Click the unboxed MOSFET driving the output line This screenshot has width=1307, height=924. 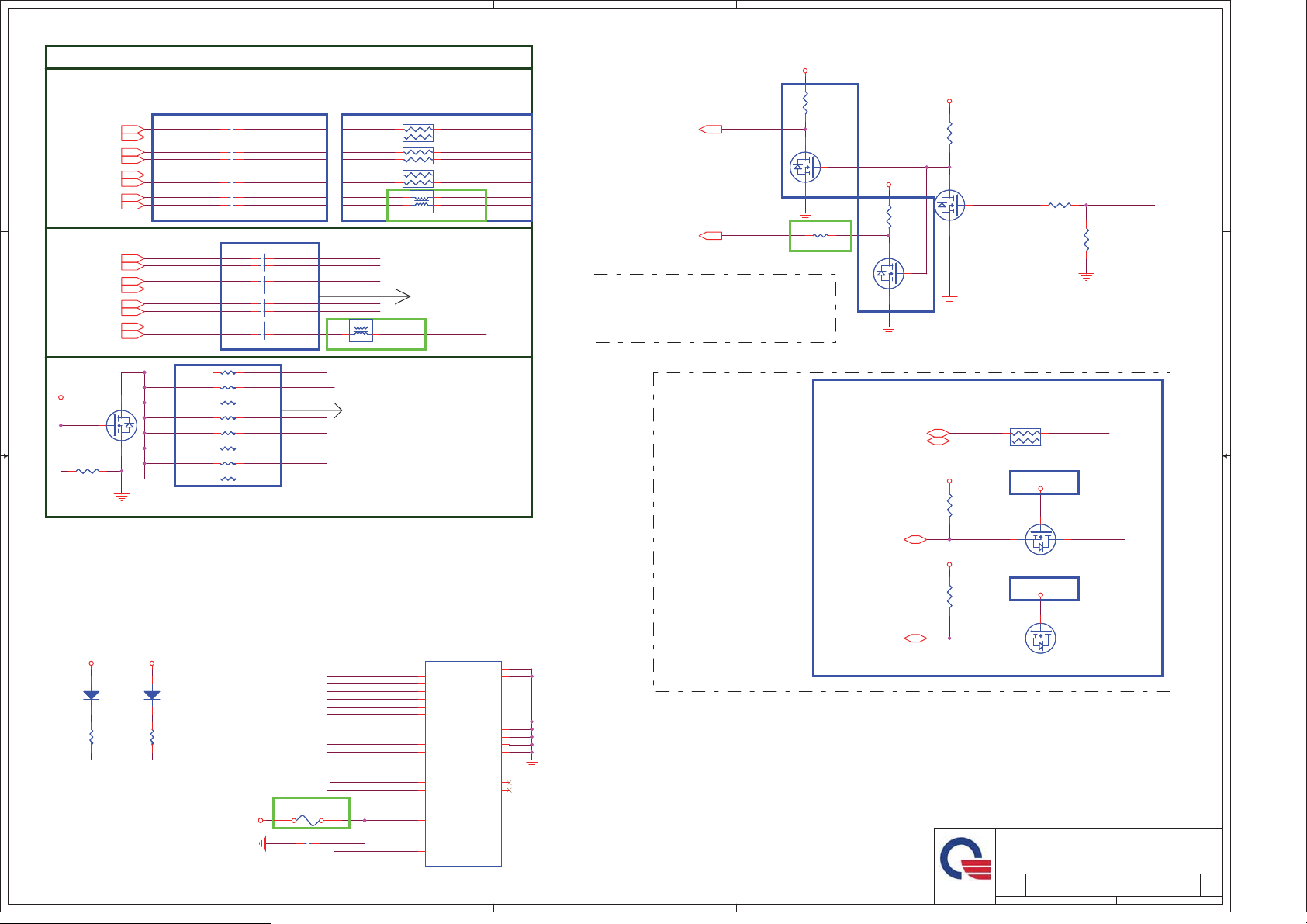pos(949,205)
